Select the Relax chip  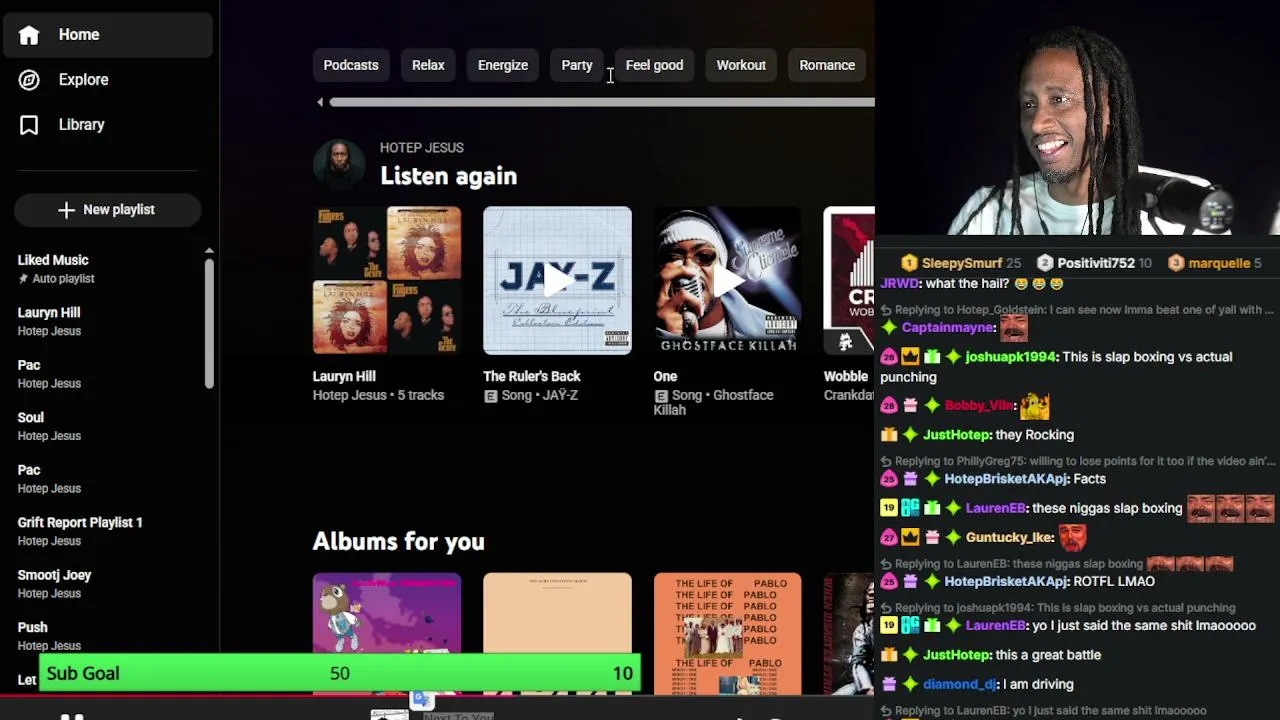click(x=428, y=65)
